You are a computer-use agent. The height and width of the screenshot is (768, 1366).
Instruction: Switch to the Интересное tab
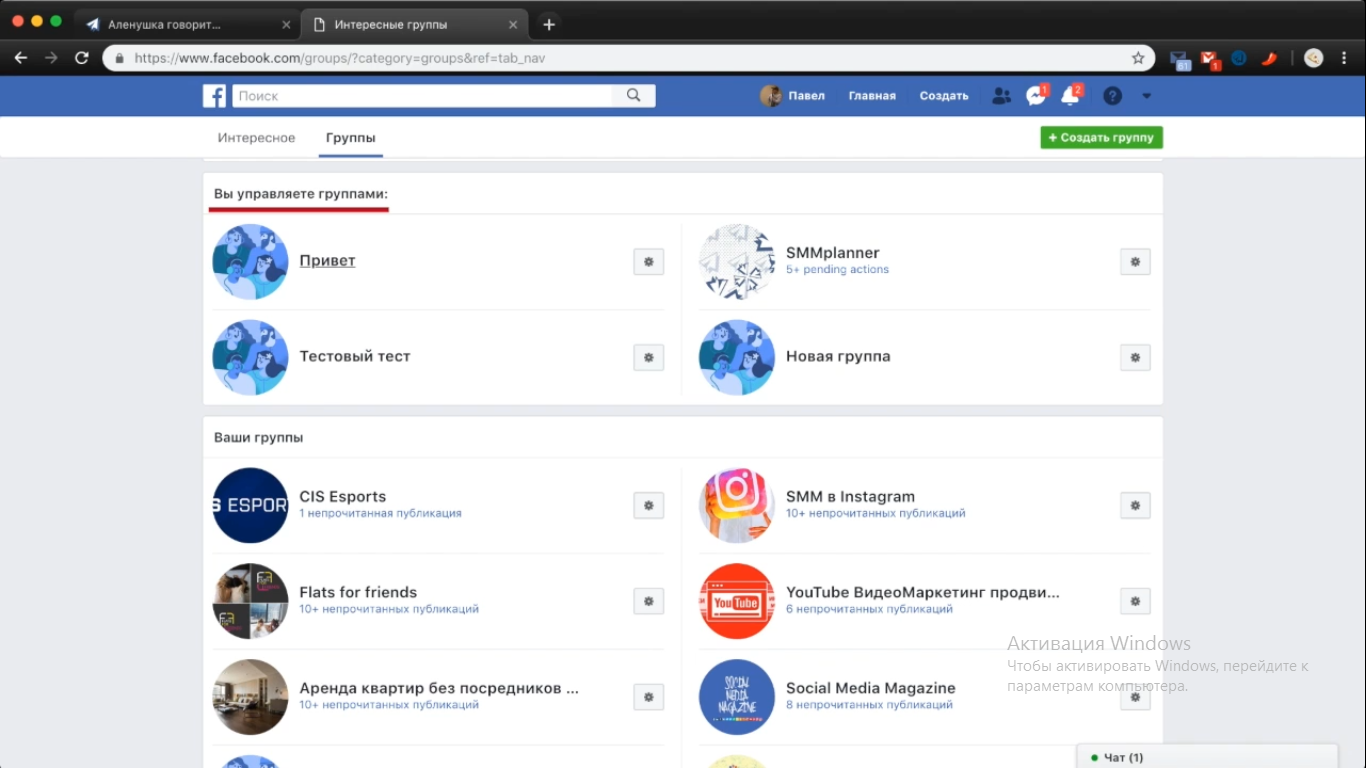(x=257, y=138)
